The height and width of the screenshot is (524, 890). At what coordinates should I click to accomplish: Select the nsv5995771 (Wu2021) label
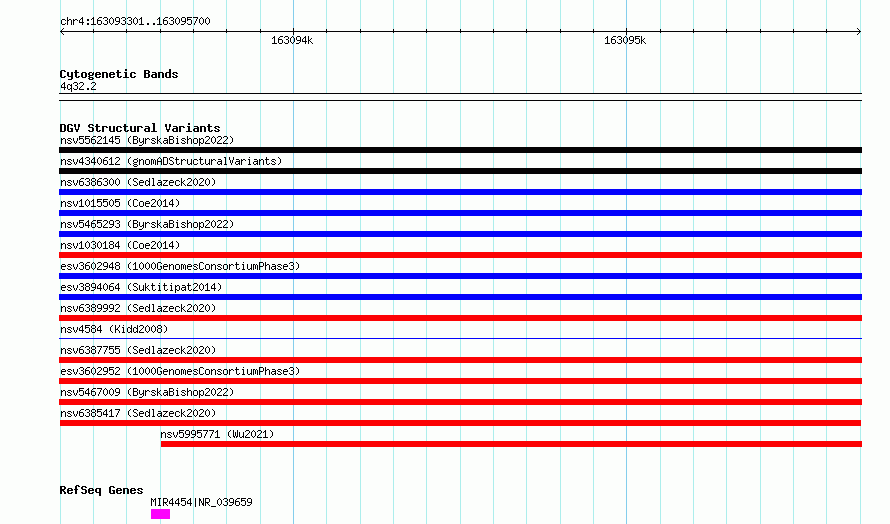pyautogui.click(x=217, y=434)
